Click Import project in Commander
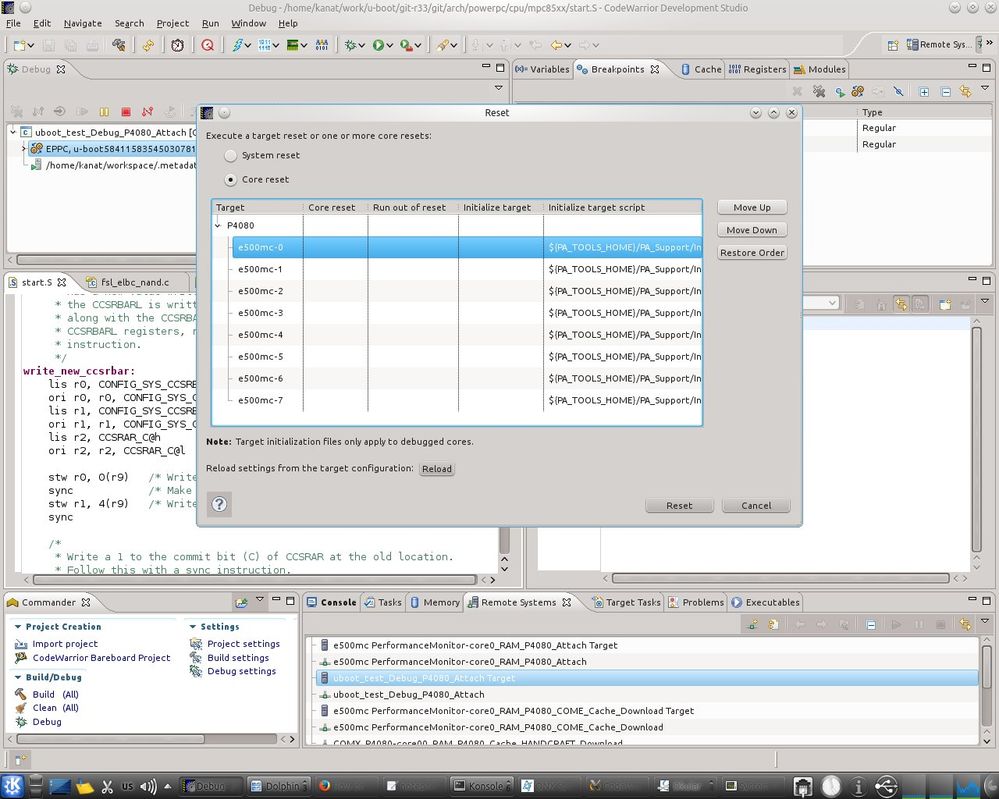999x799 pixels. coord(64,644)
